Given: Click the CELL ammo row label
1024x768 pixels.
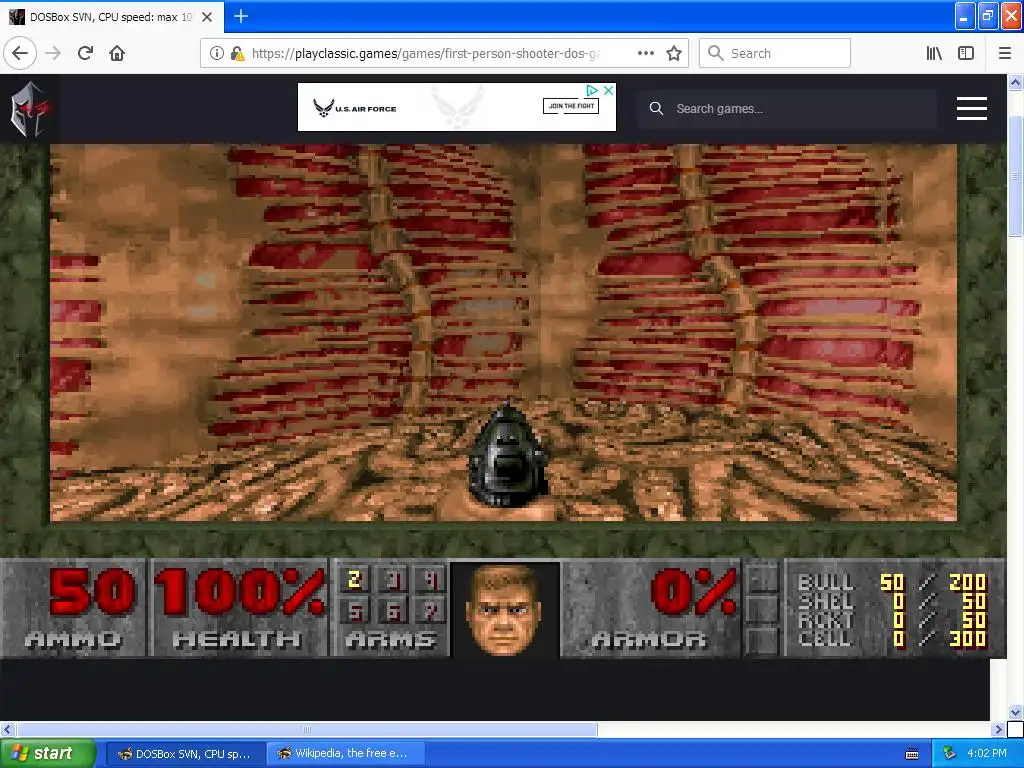Looking at the screenshot, I should click(825, 638).
